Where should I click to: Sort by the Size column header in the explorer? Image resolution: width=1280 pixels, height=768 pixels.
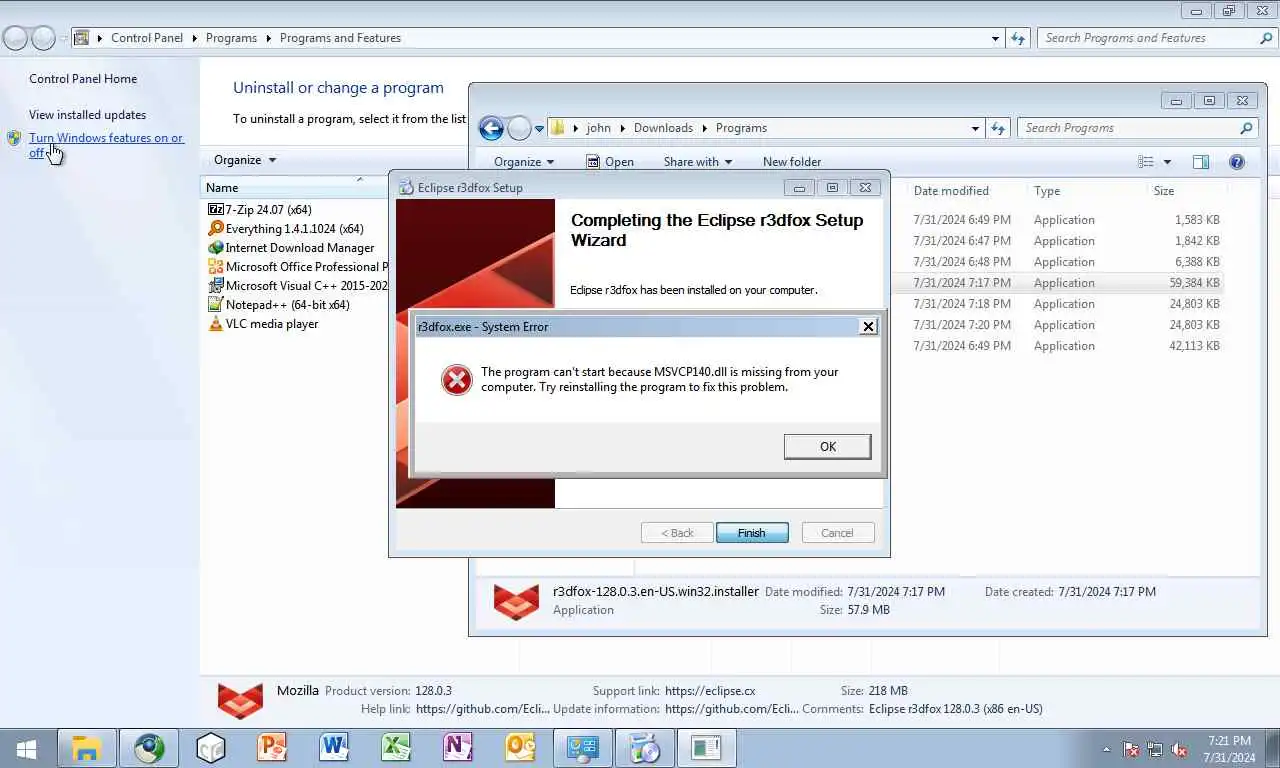tap(1164, 191)
